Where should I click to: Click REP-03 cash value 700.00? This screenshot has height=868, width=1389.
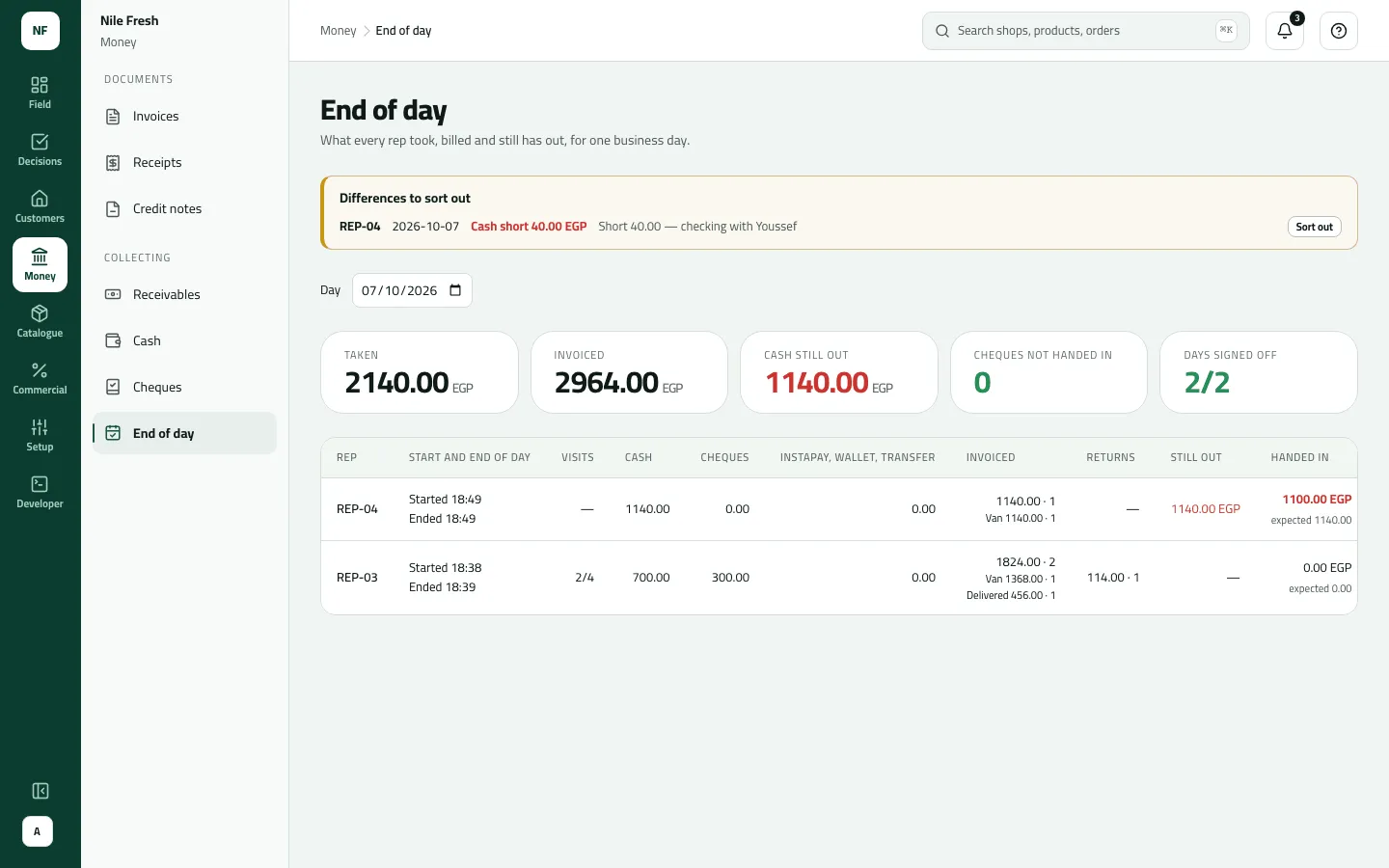[651, 578]
